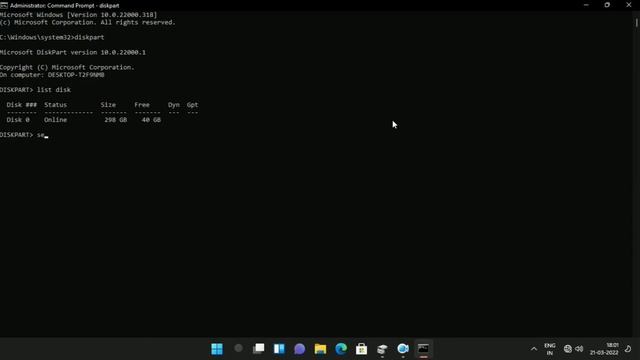Close the Command Prompt window
Viewport: 640px width, 360px height.
(x=629, y=5)
